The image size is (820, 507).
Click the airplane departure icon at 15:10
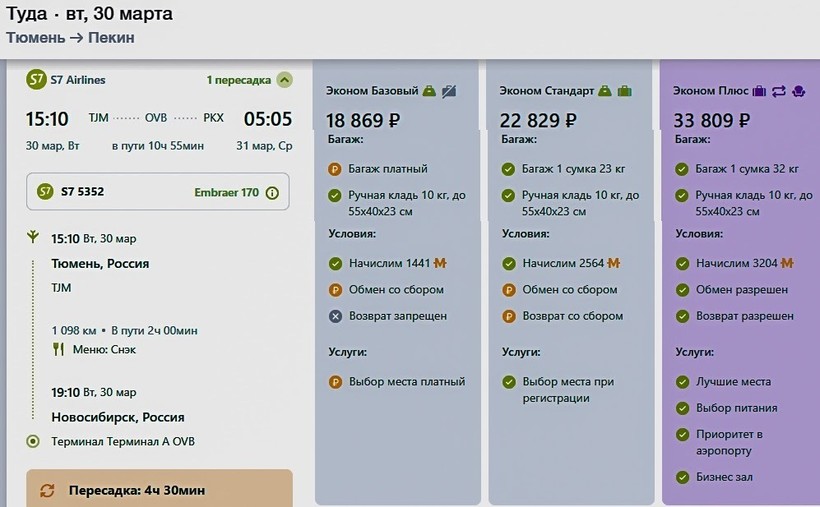[x=33, y=238]
